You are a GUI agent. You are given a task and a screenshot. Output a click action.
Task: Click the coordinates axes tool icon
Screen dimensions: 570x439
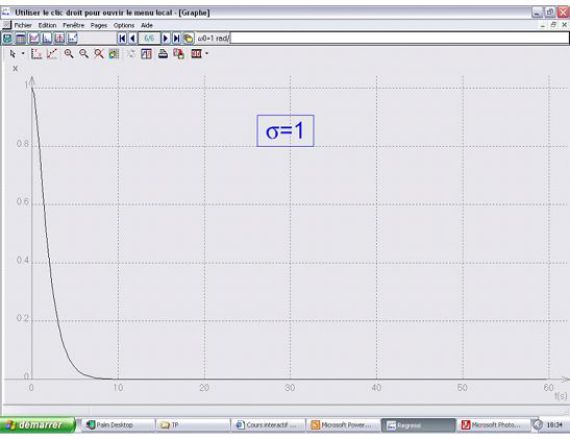[x=36, y=54]
